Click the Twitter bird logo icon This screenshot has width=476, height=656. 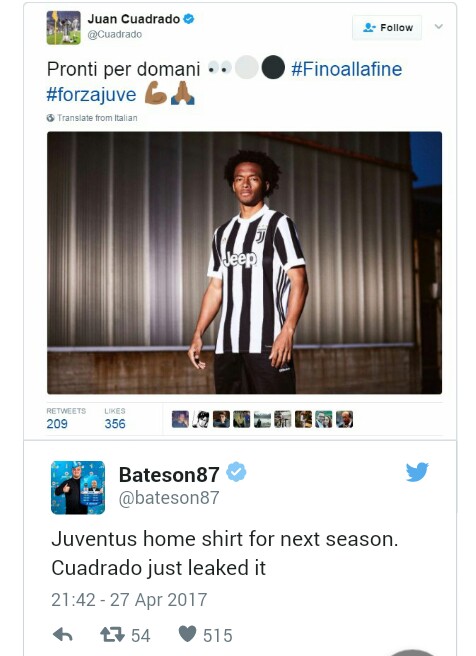(417, 472)
